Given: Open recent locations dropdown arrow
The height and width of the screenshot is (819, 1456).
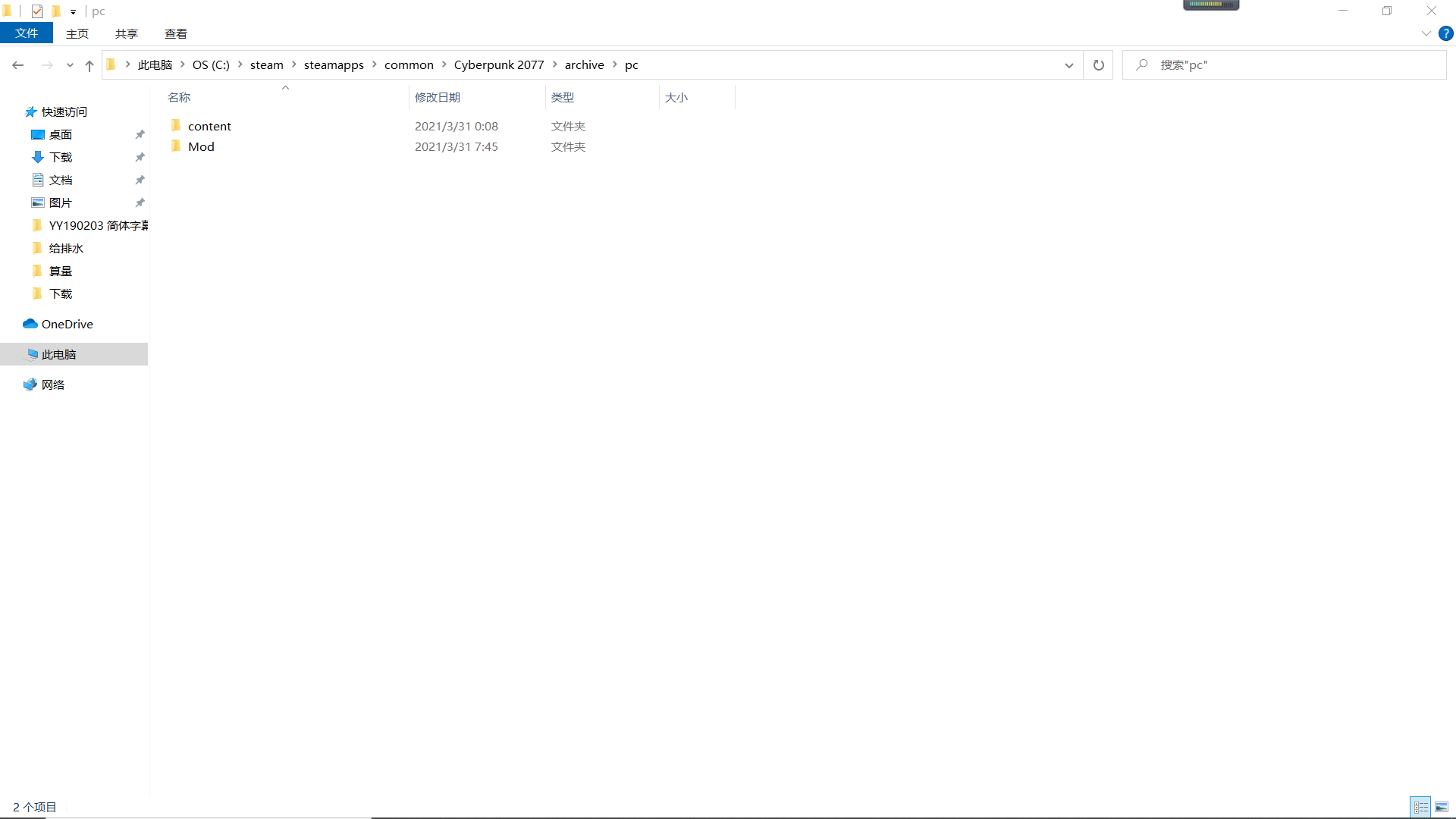Looking at the screenshot, I should pos(70,65).
